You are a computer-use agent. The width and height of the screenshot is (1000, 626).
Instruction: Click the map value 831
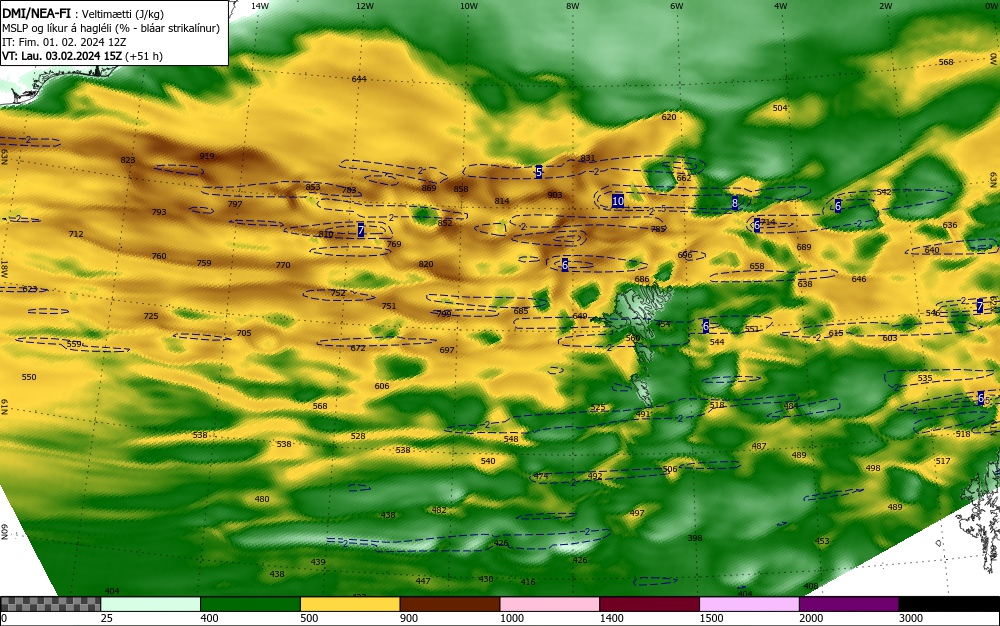587,159
